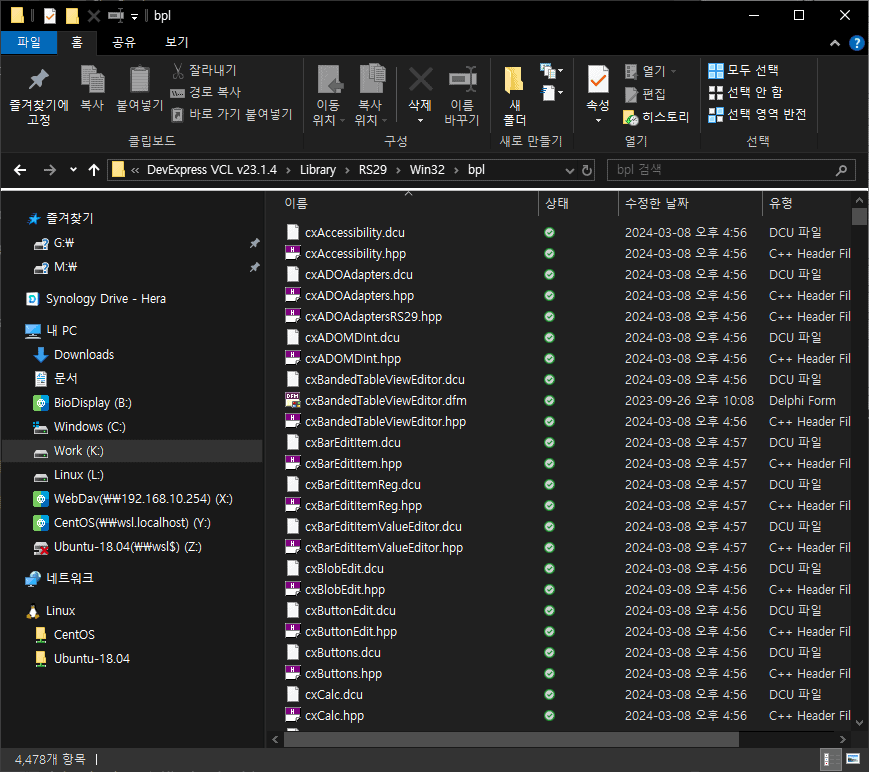
Task: Click the Rename icon in the ribbon
Action: point(462,80)
